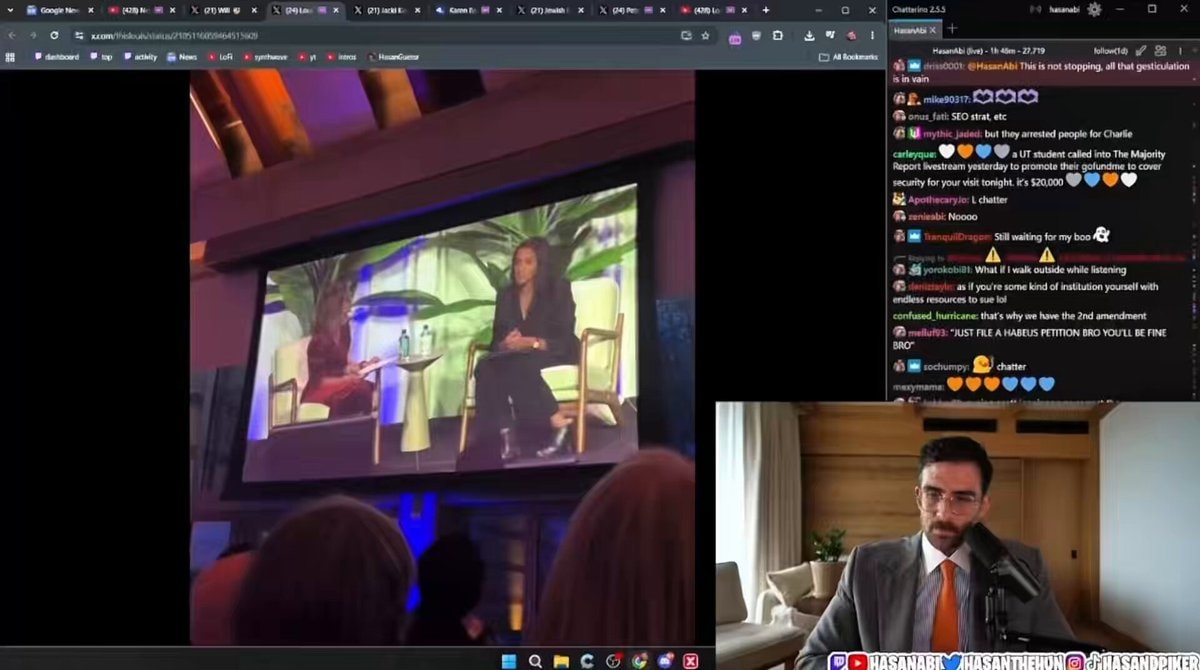Click username sochumpy in chat
The height and width of the screenshot is (670, 1200).
click(x=944, y=367)
